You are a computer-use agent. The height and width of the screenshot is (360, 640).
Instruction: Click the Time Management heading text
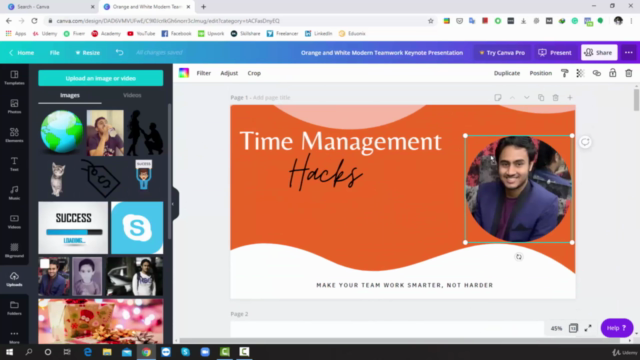pos(340,141)
